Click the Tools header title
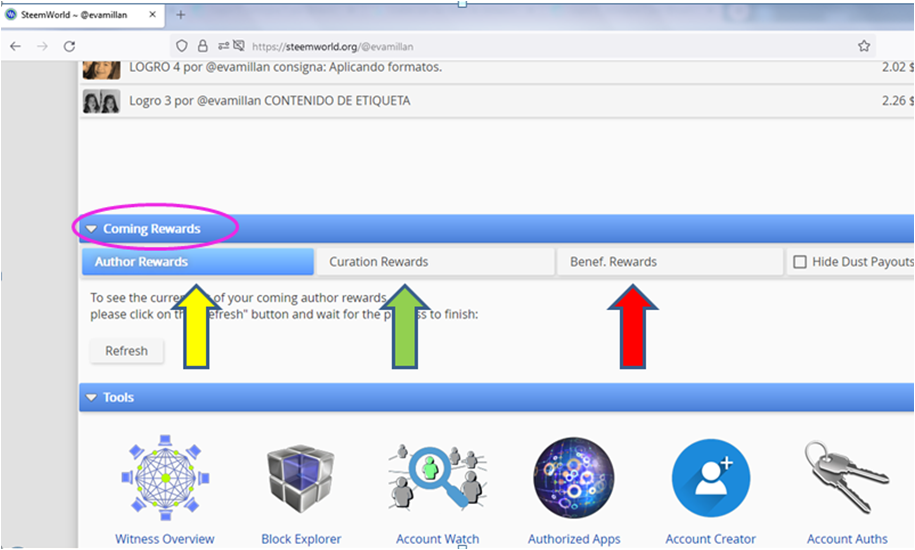Viewport: 915px width, 550px height. (x=118, y=398)
